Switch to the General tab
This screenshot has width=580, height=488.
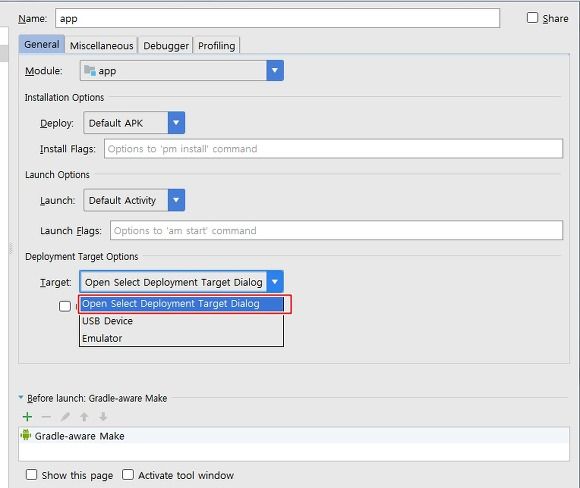(x=42, y=45)
